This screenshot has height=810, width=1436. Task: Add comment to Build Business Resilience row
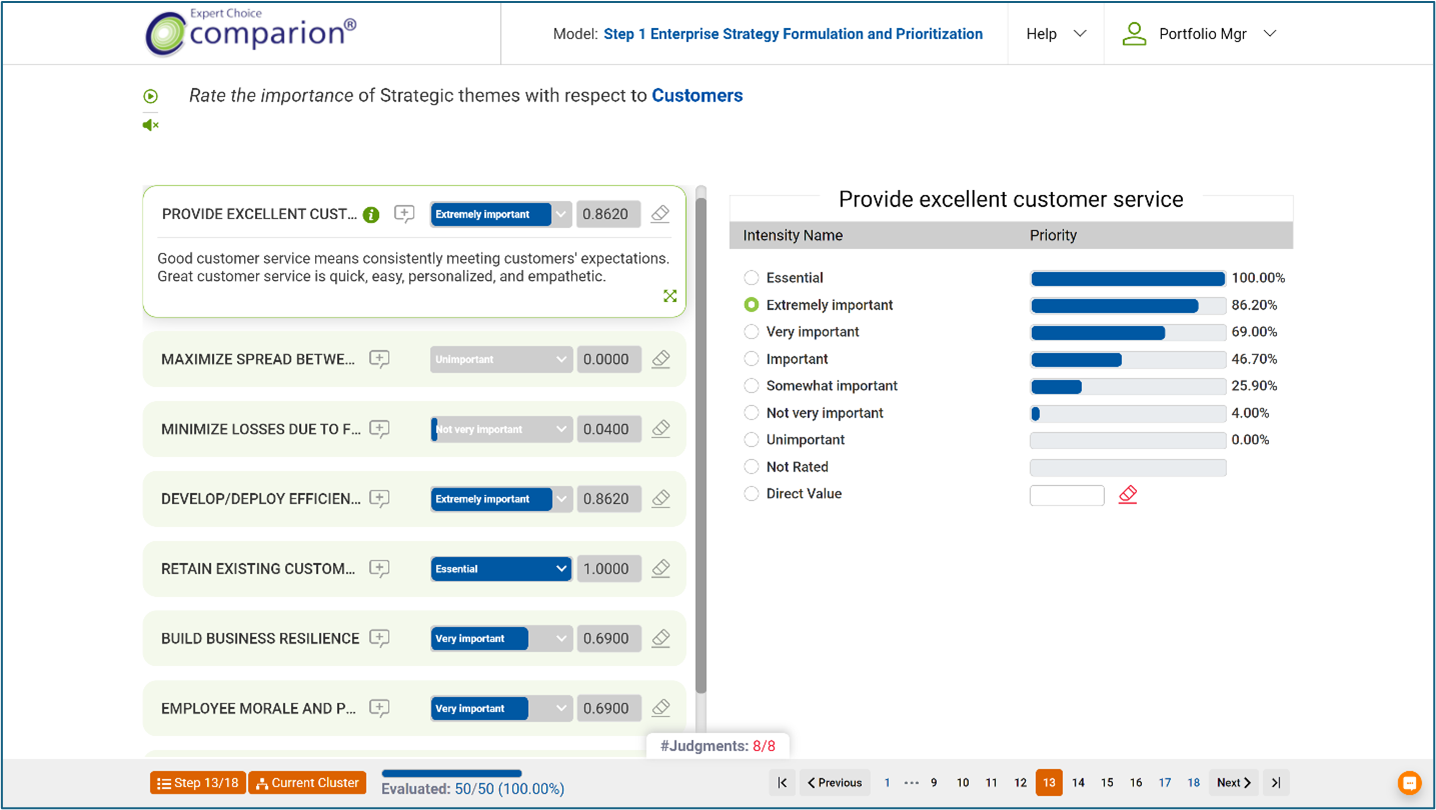tap(379, 638)
